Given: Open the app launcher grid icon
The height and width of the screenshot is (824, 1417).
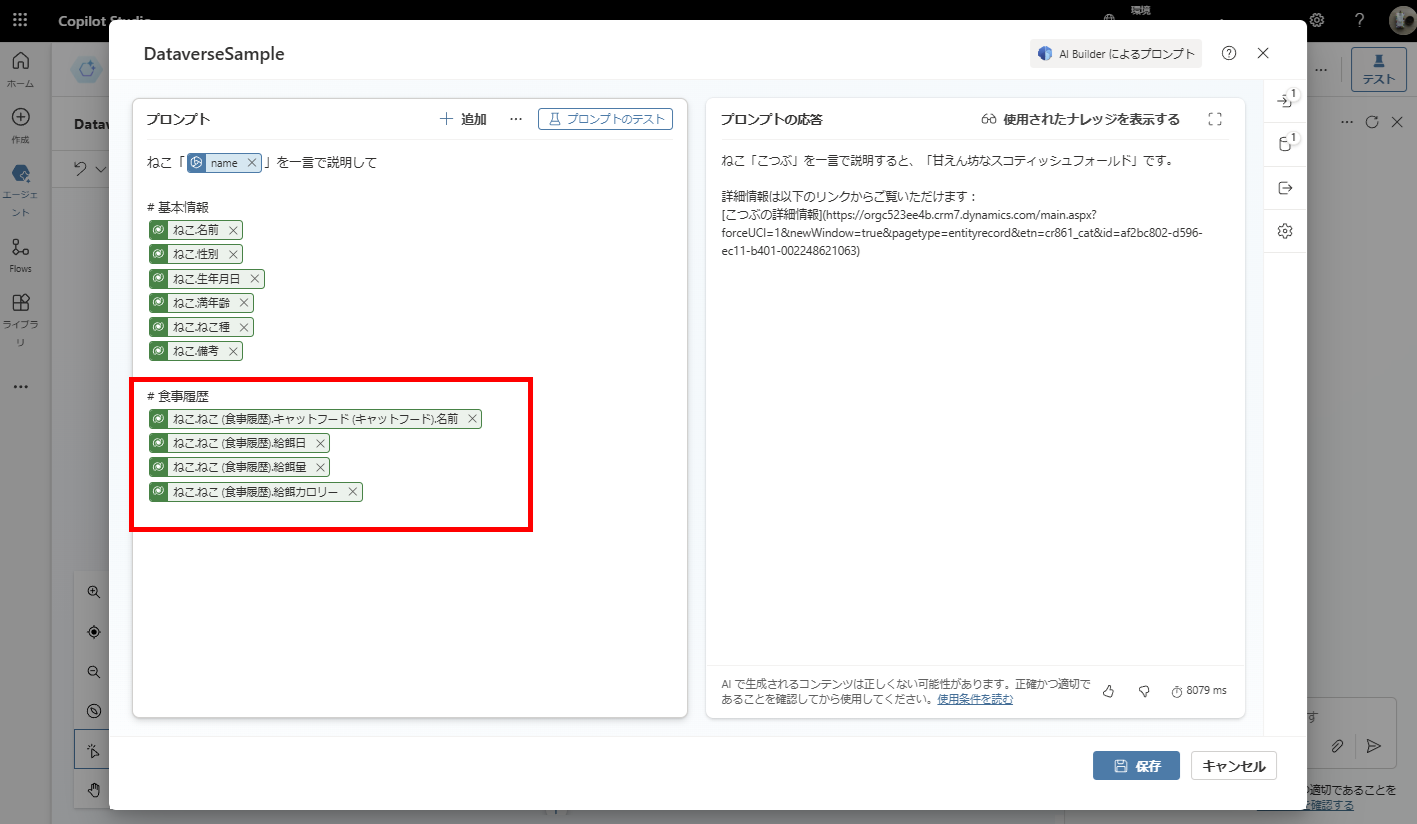Looking at the screenshot, I should pos(20,20).
